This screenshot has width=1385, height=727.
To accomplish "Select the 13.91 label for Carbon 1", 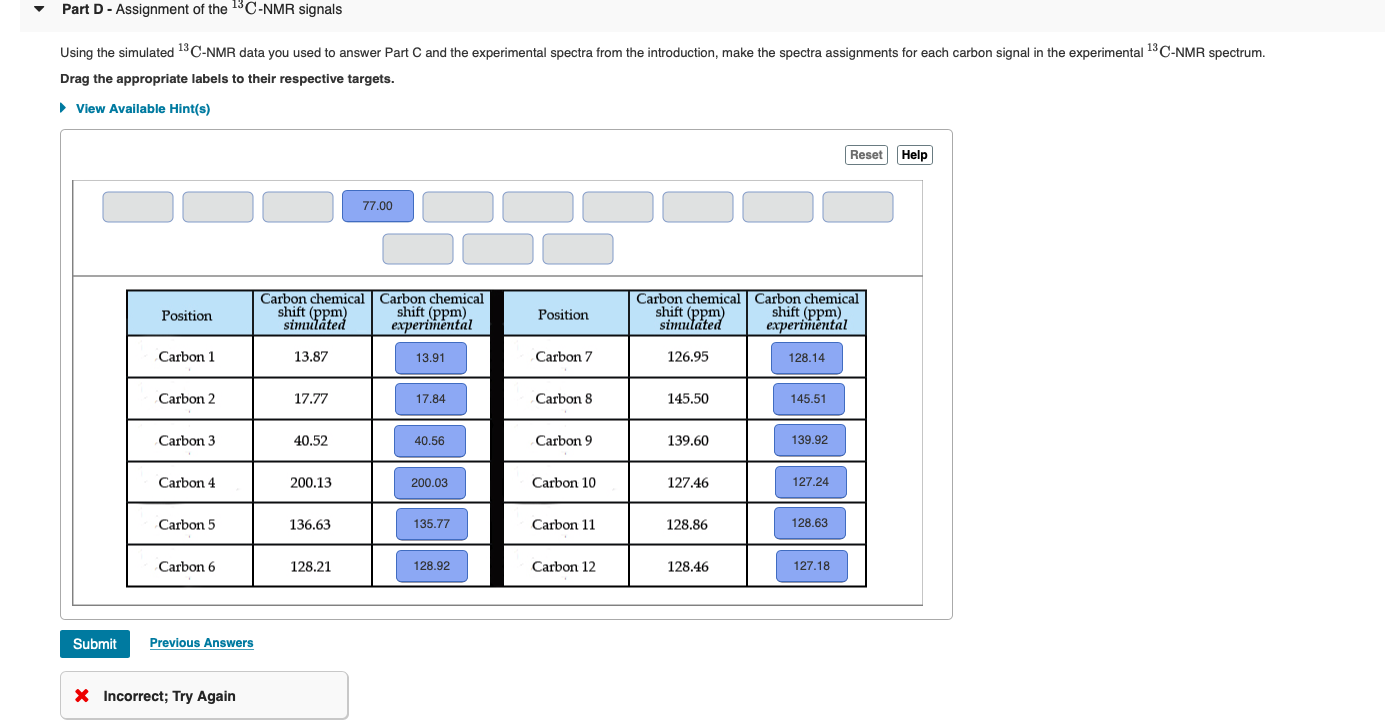I will (x=431, y=357).
